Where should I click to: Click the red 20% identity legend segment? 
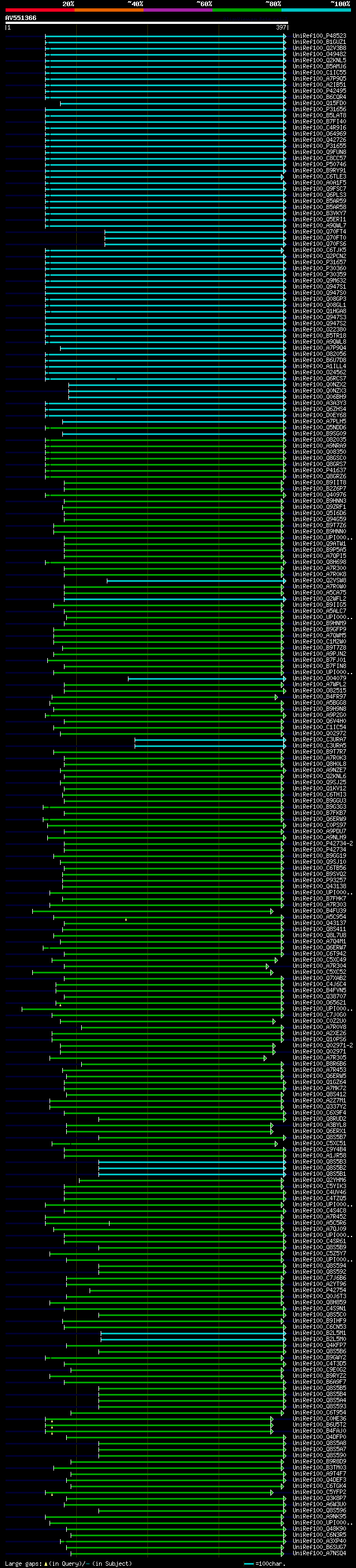39,10
